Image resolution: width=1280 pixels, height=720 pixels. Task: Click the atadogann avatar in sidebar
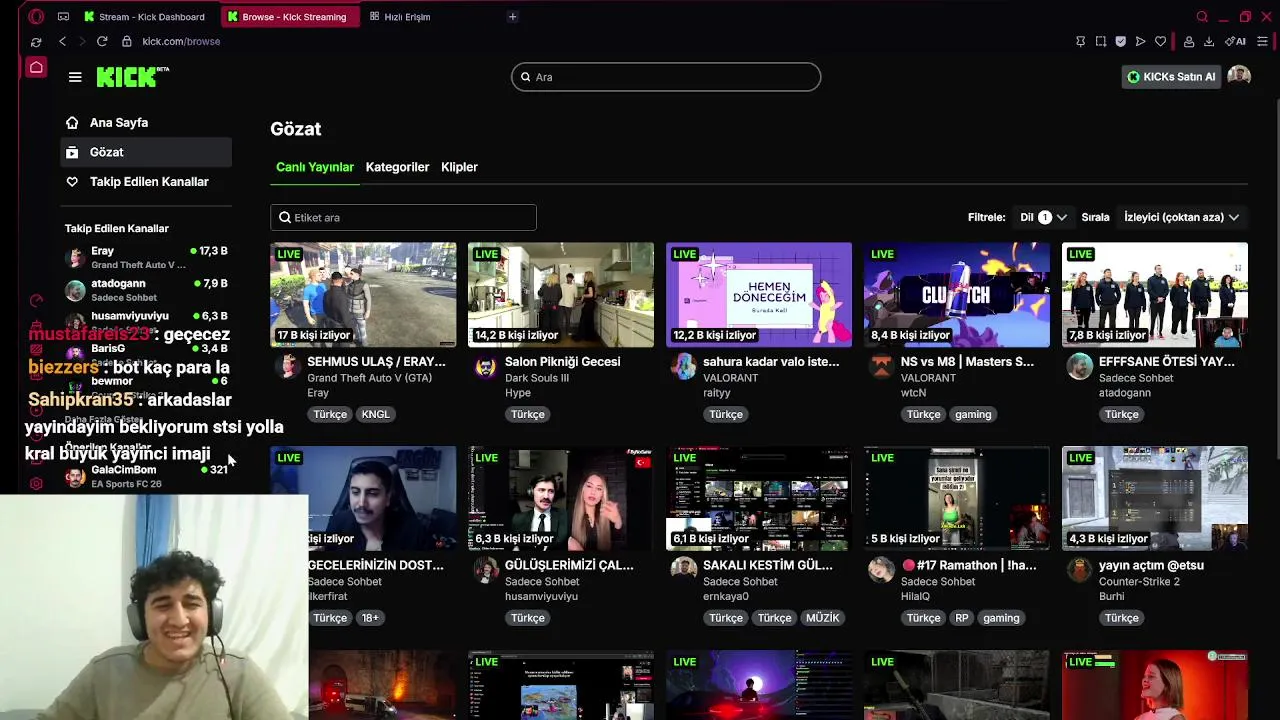[x=75, y=290]
